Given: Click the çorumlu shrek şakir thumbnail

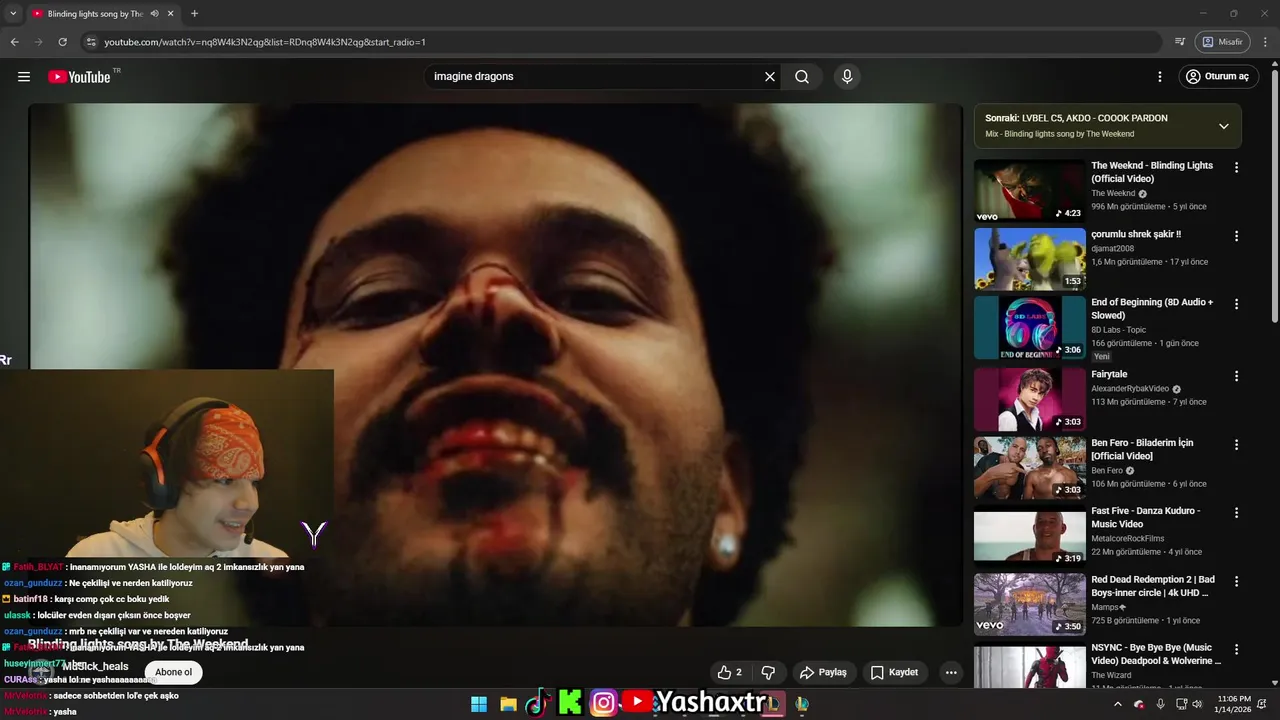Looking at the screenshot, I should click(1029, 259).
